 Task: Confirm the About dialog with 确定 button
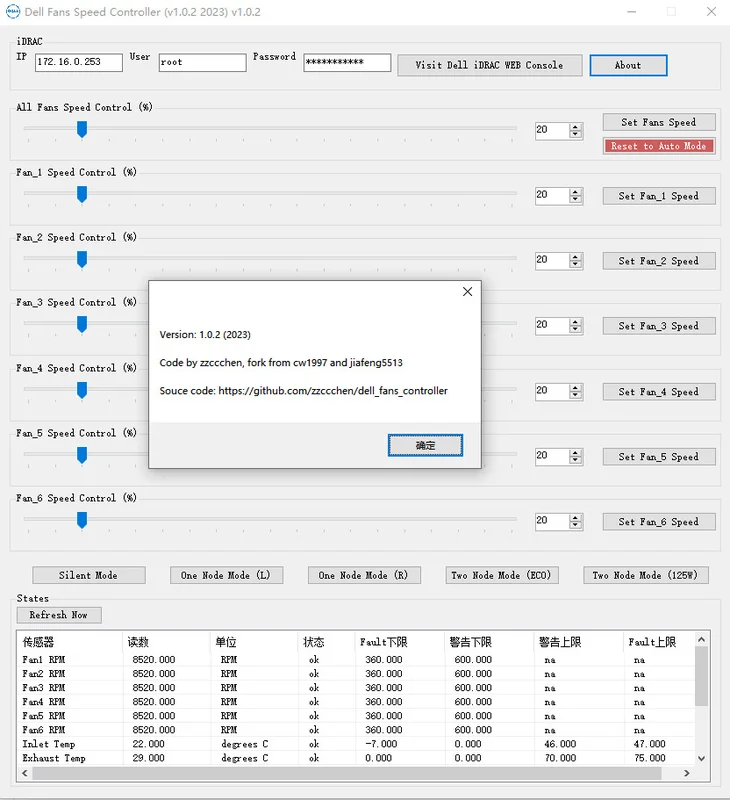point(425,445)
